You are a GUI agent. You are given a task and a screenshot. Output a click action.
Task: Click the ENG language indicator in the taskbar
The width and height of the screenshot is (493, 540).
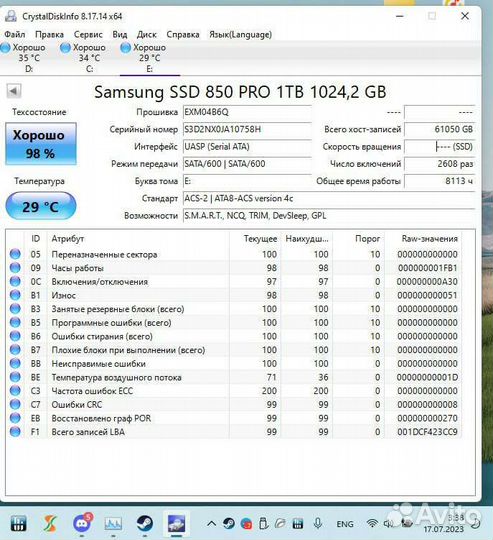(345, 524)
